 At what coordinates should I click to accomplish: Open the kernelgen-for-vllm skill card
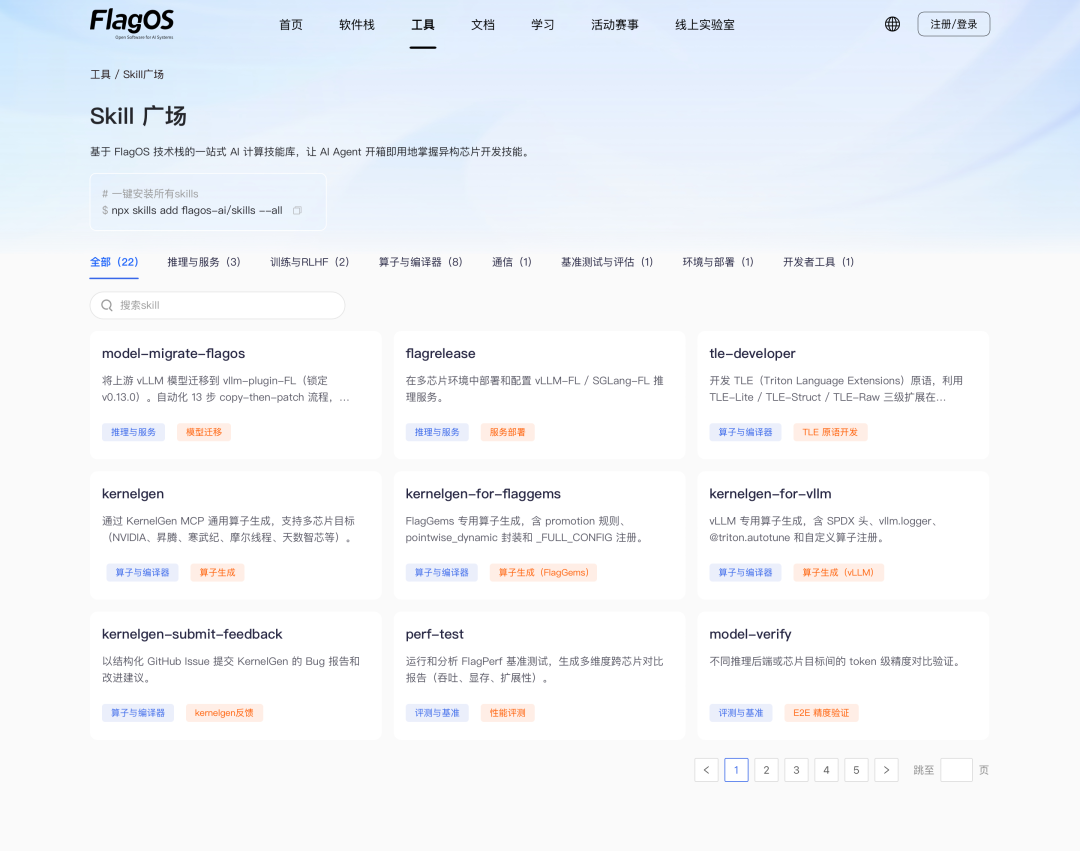point(843,535)
